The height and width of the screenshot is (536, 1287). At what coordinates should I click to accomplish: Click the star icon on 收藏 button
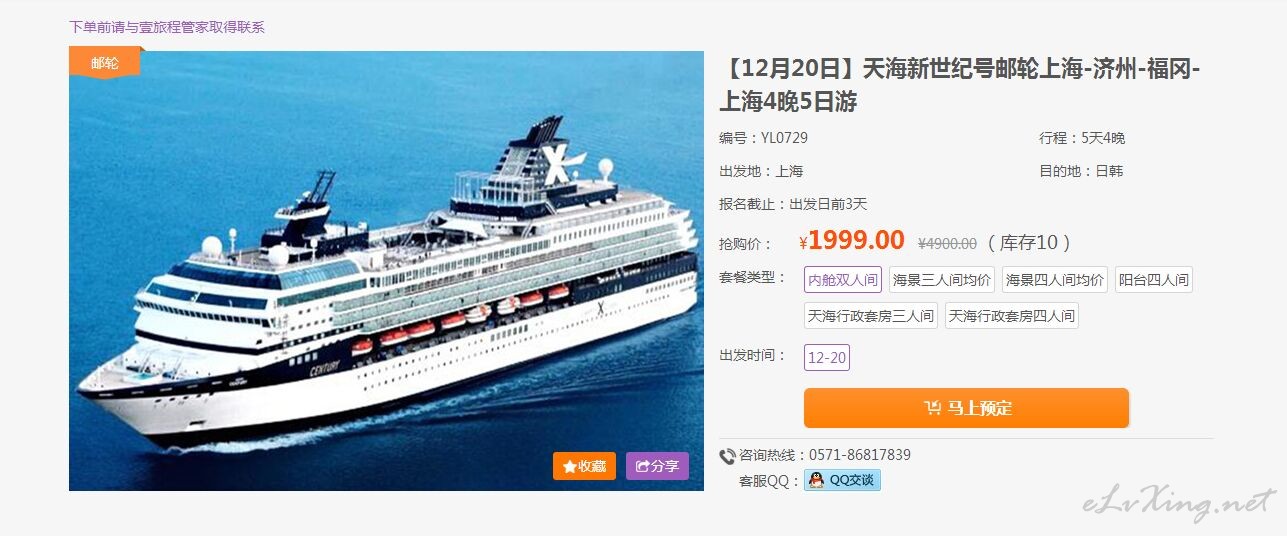(570, 466)
